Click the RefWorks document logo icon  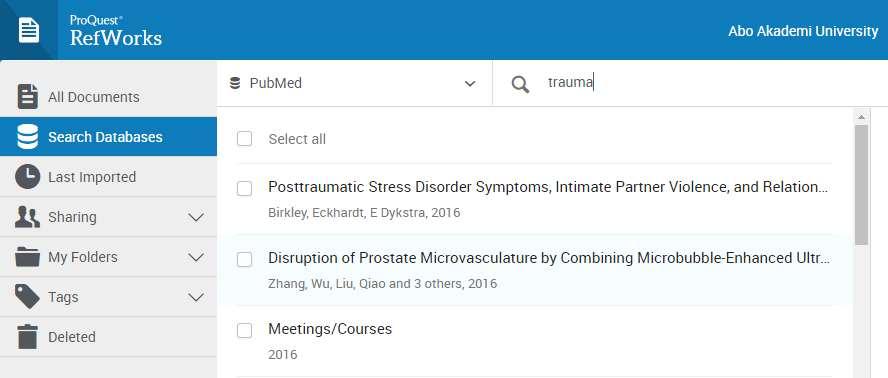(x=29, y=30)
